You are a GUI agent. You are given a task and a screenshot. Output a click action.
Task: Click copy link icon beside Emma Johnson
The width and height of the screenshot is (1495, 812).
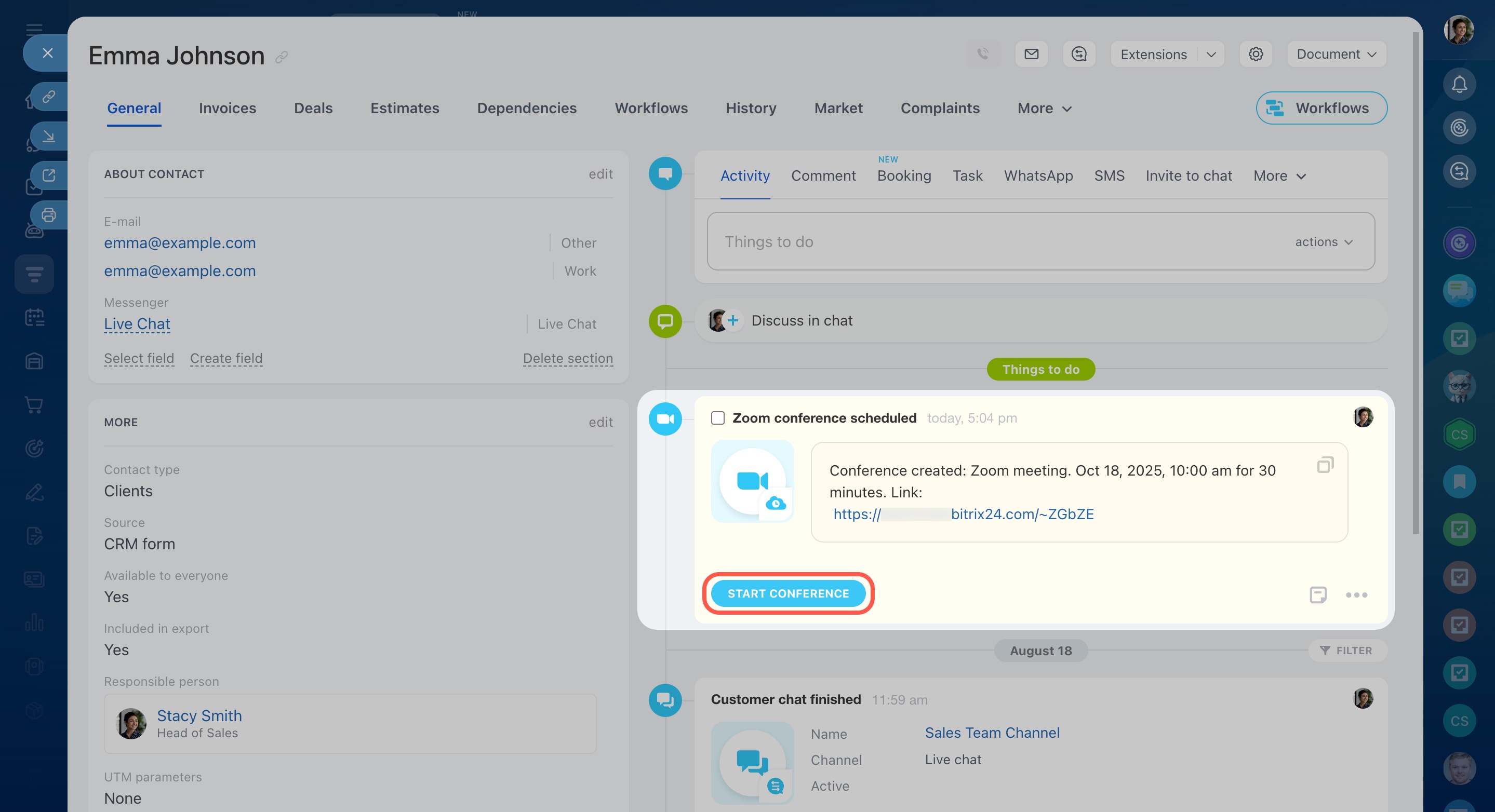(282, 57)
